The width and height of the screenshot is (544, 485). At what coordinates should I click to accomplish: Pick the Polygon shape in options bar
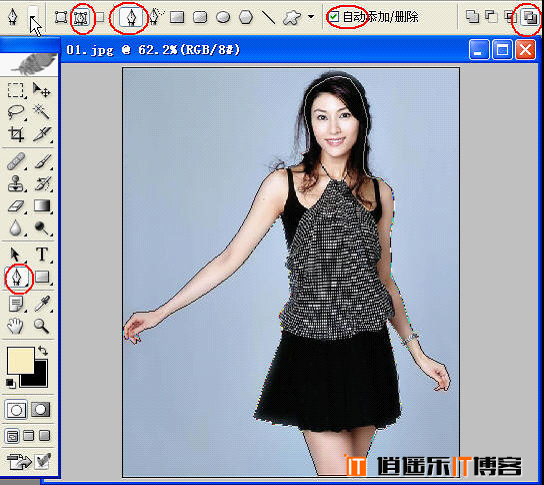click(x=246, y=17)
